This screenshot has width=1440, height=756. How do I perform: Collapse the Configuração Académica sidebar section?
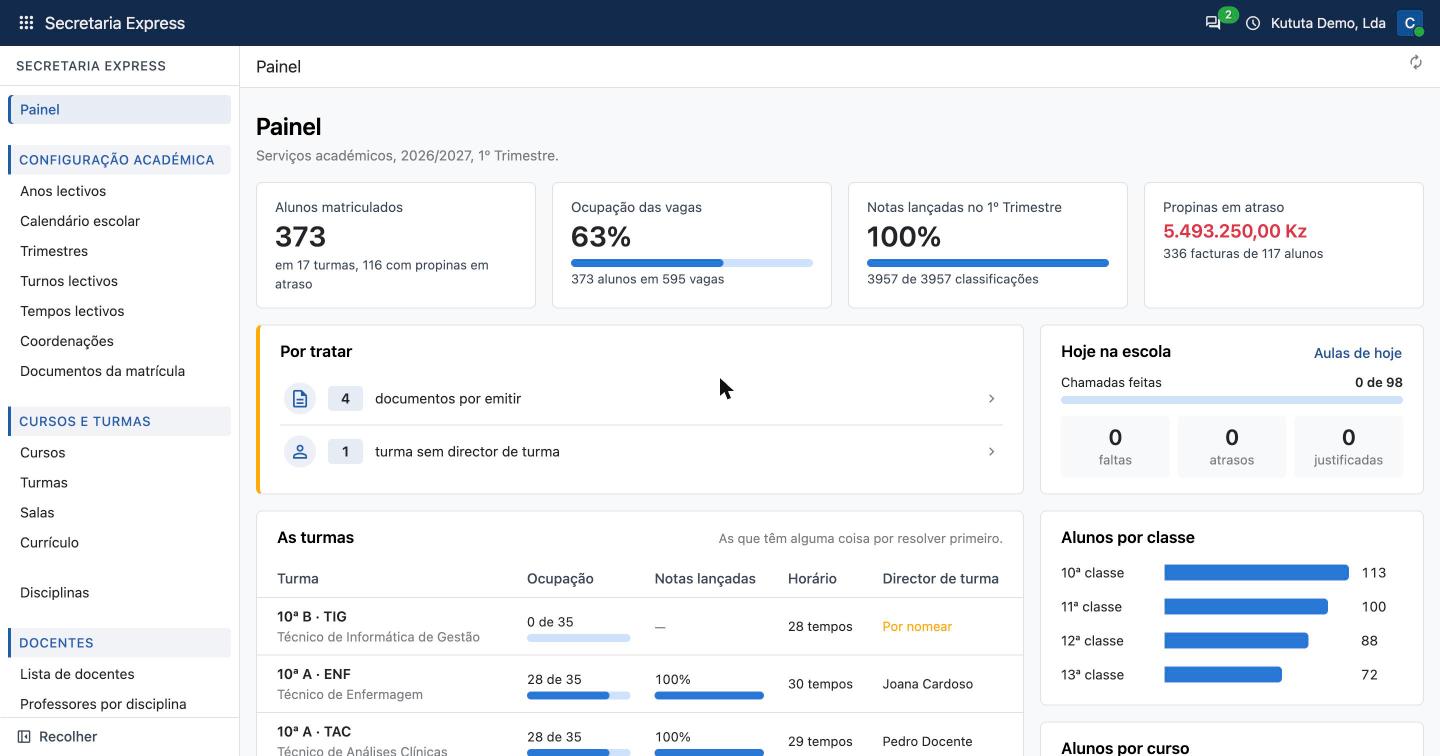(119, 160)
